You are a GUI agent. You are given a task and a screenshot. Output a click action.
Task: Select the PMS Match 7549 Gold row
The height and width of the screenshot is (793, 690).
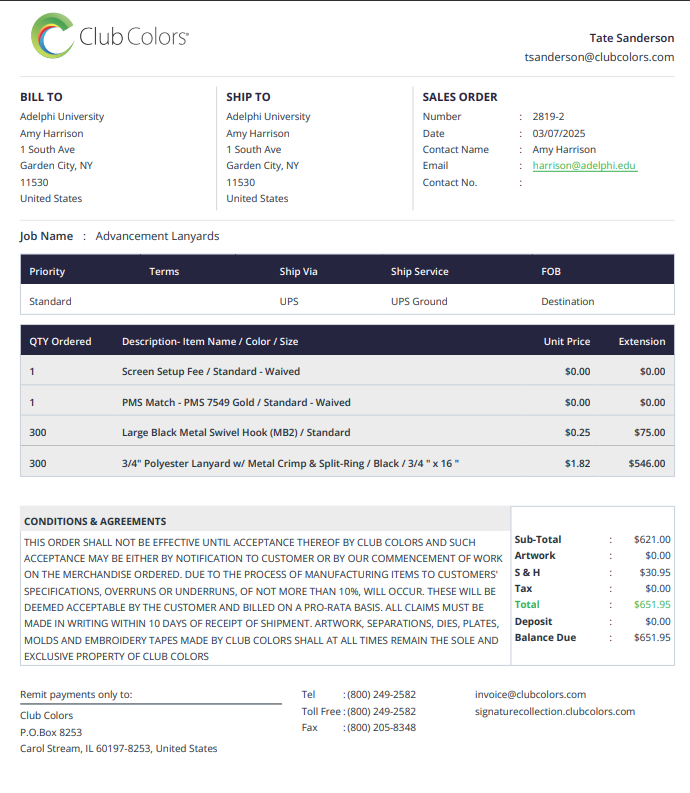(347, 402)
